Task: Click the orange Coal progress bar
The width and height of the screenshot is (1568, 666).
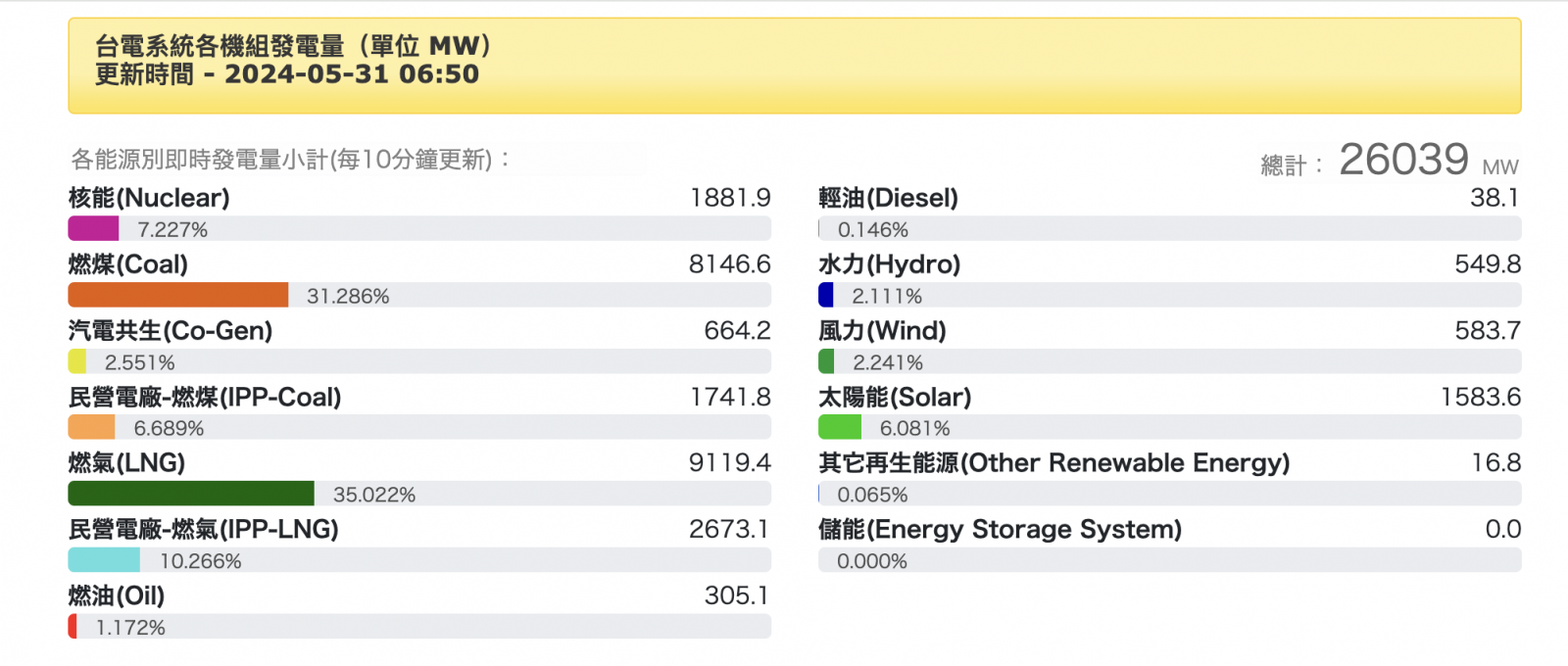Action: 177,296
